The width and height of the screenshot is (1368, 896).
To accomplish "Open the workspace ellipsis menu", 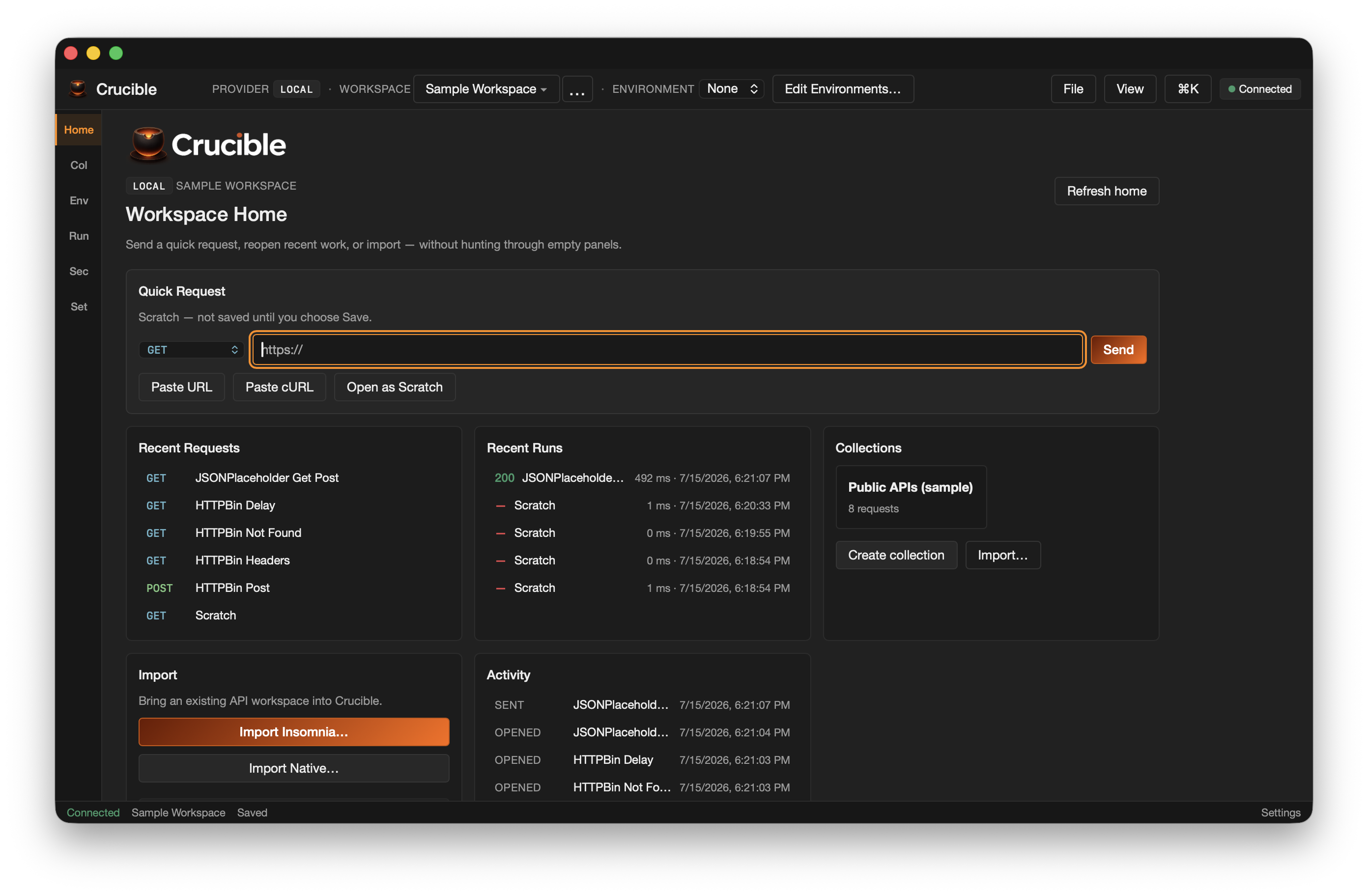I will [x=576, y=89].
